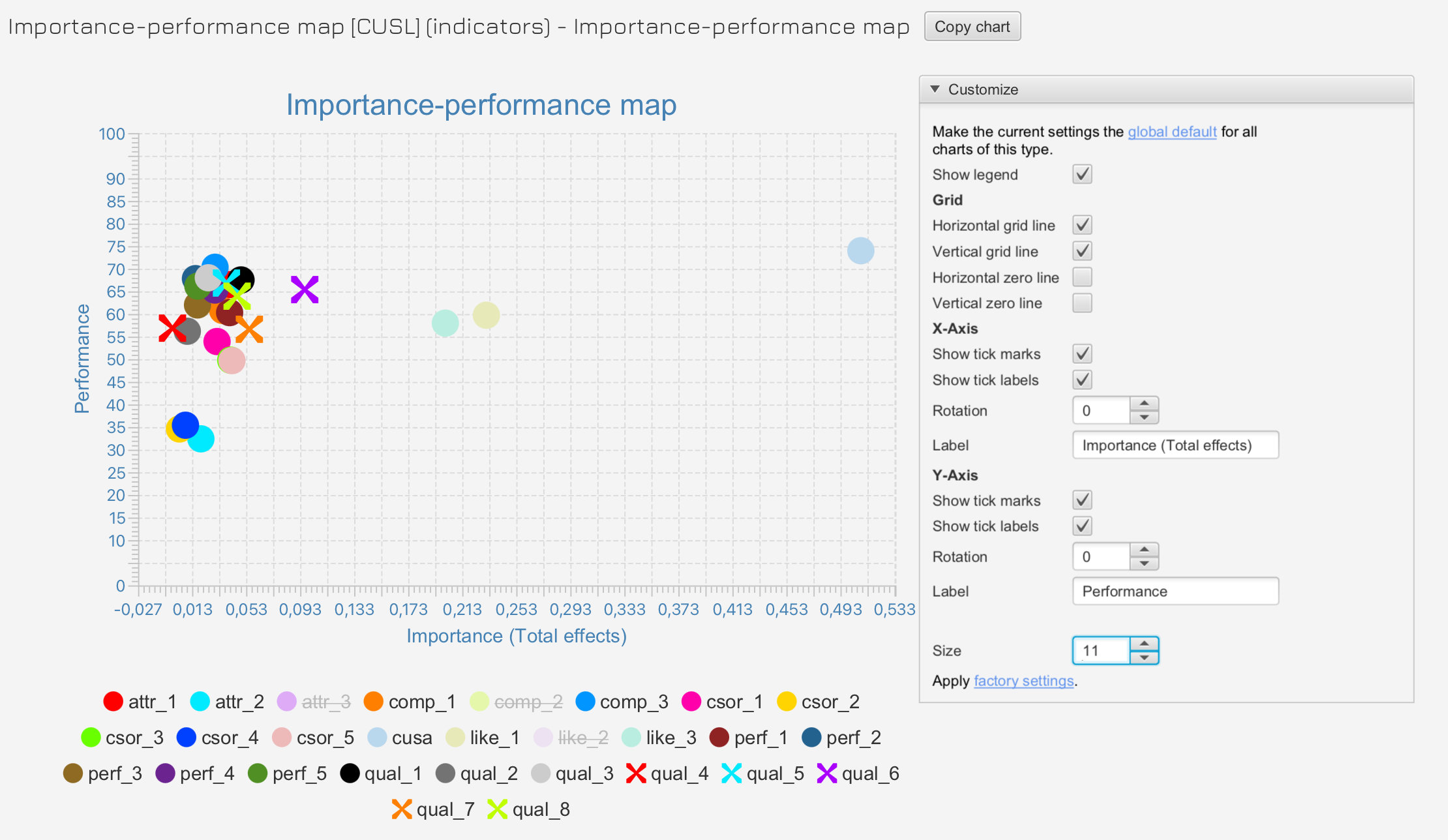Disable the Vertical grid line checkbox
Image resolution: width=1448 pixels, height=840 pixels.
tap(1082, 251)
